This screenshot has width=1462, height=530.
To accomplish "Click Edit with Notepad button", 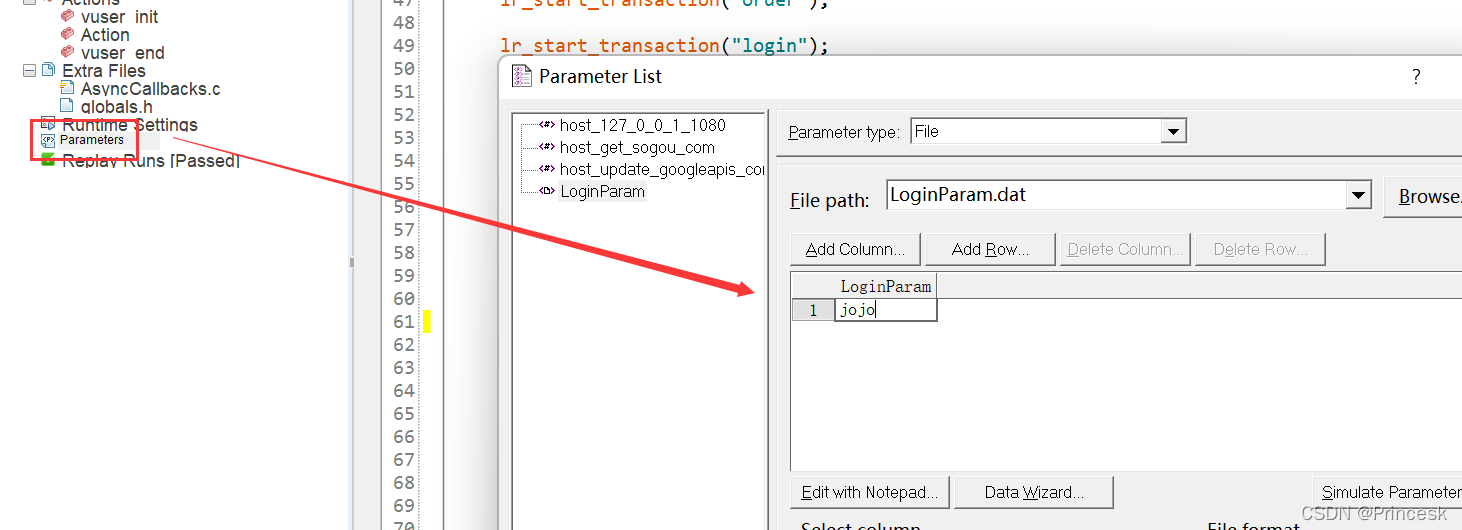I will (869, 492).
